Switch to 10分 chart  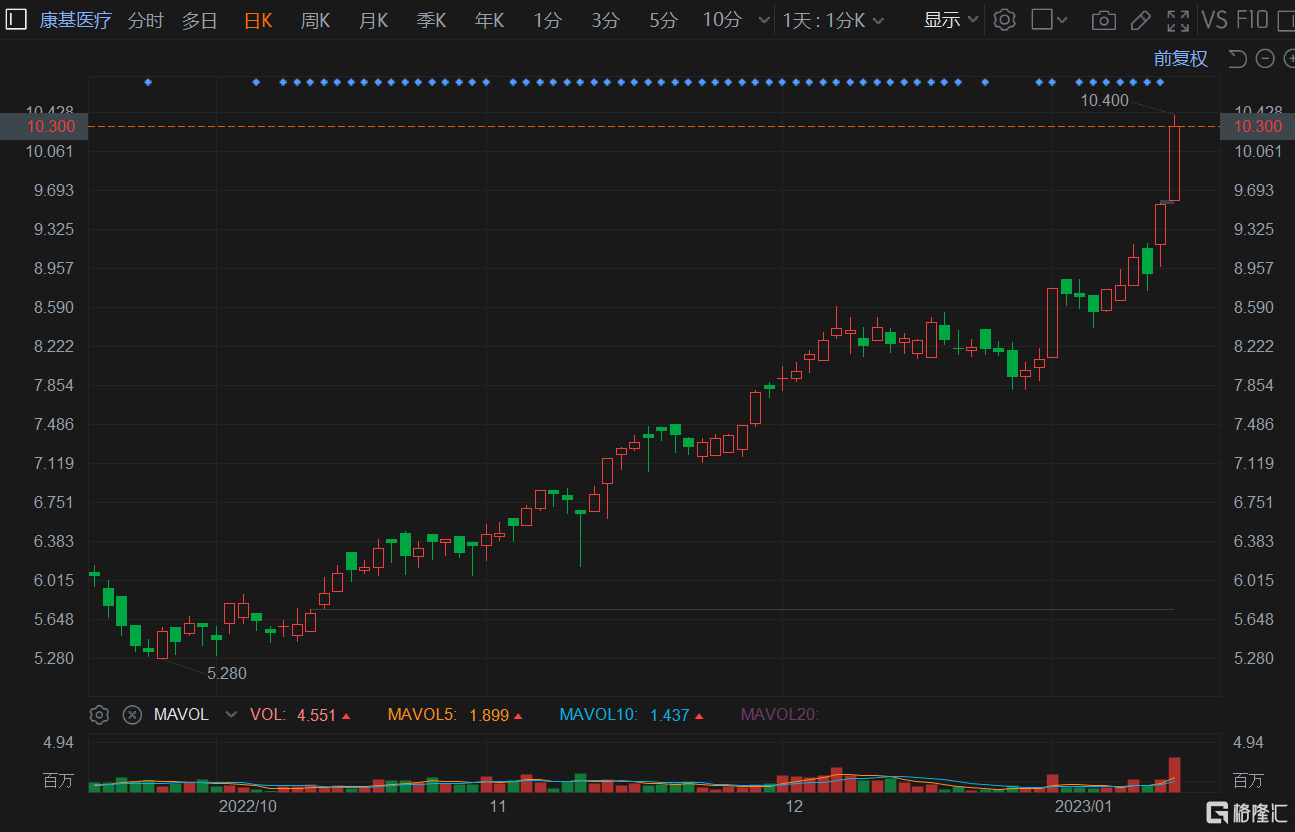[x=722, y=20]
